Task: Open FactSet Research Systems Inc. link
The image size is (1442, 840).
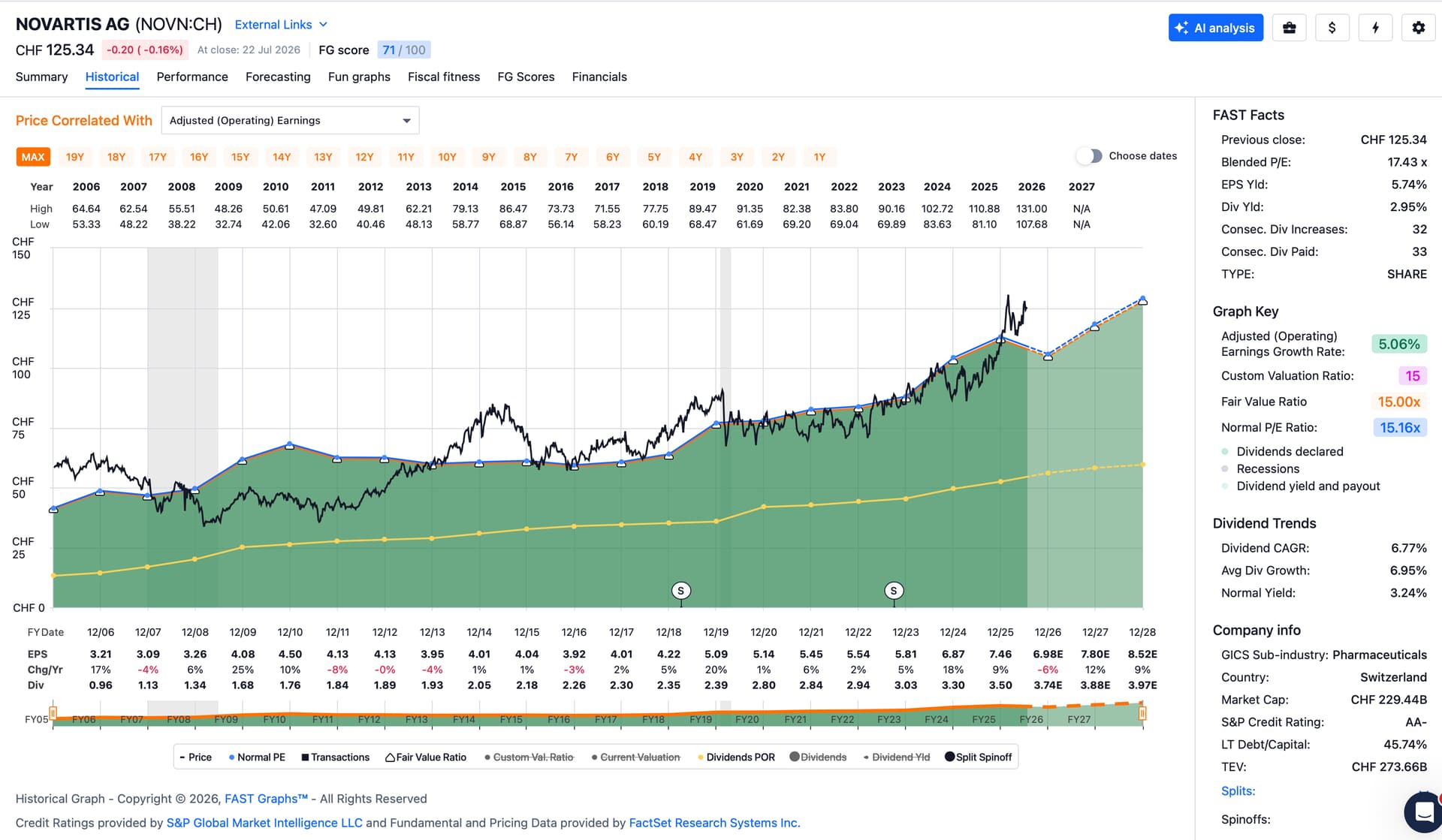Action: pos(714,823)
